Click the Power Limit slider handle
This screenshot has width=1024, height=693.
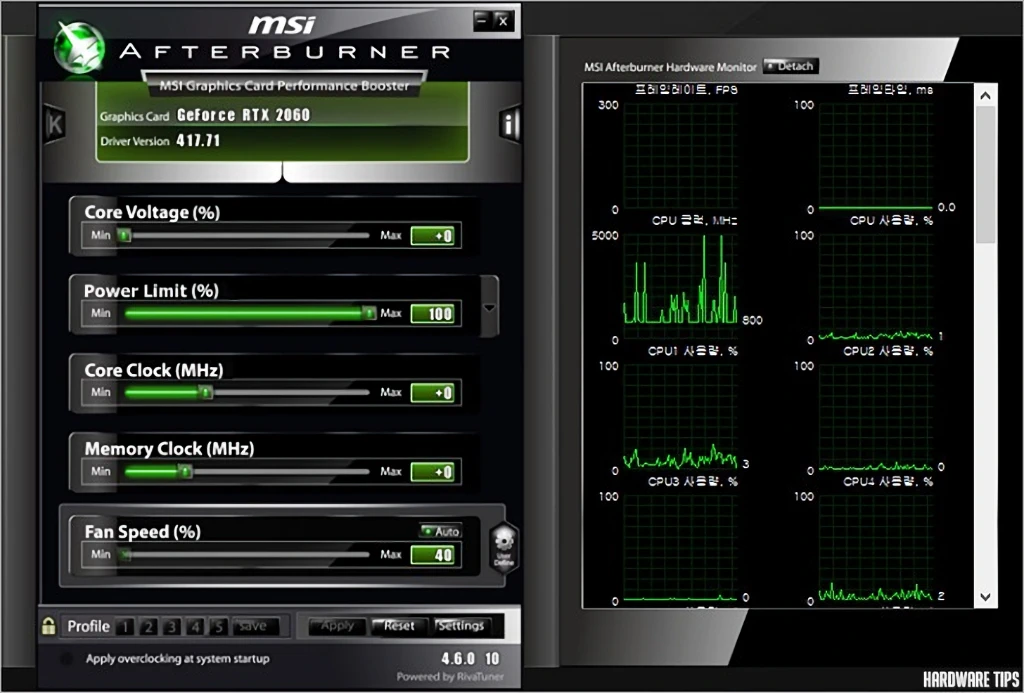tap(369, 314)
